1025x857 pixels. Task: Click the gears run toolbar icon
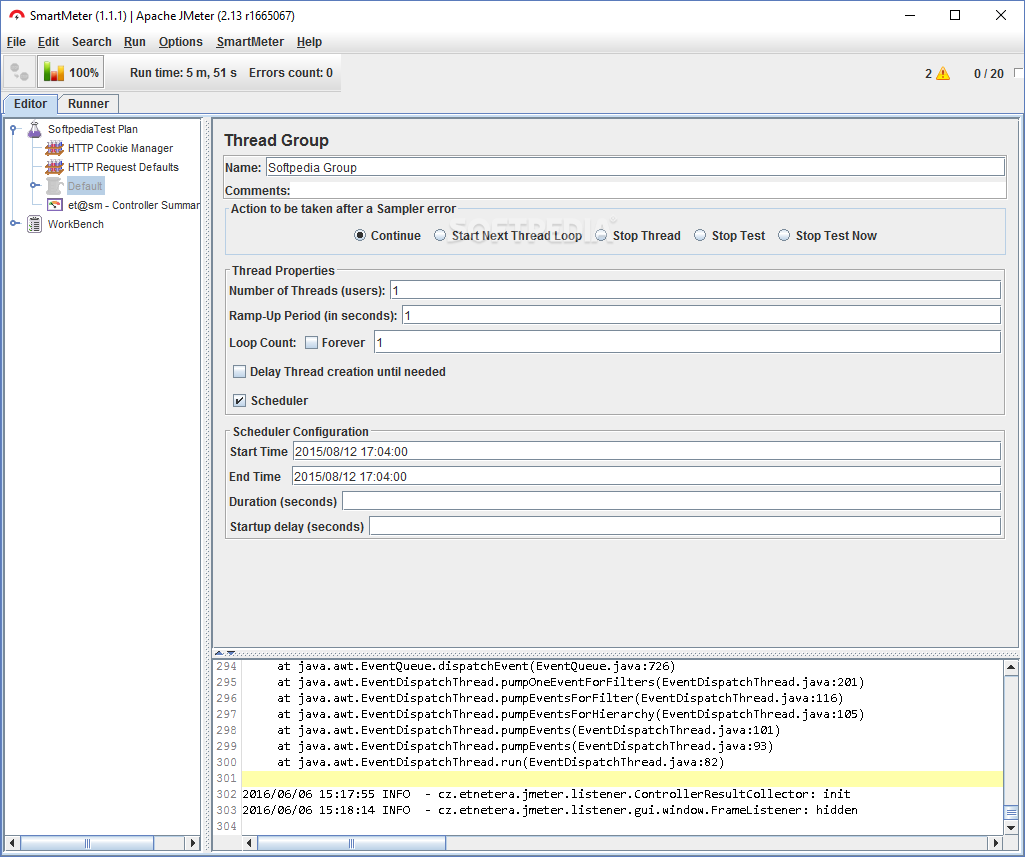pyautogui.click(x=20, y=73)
